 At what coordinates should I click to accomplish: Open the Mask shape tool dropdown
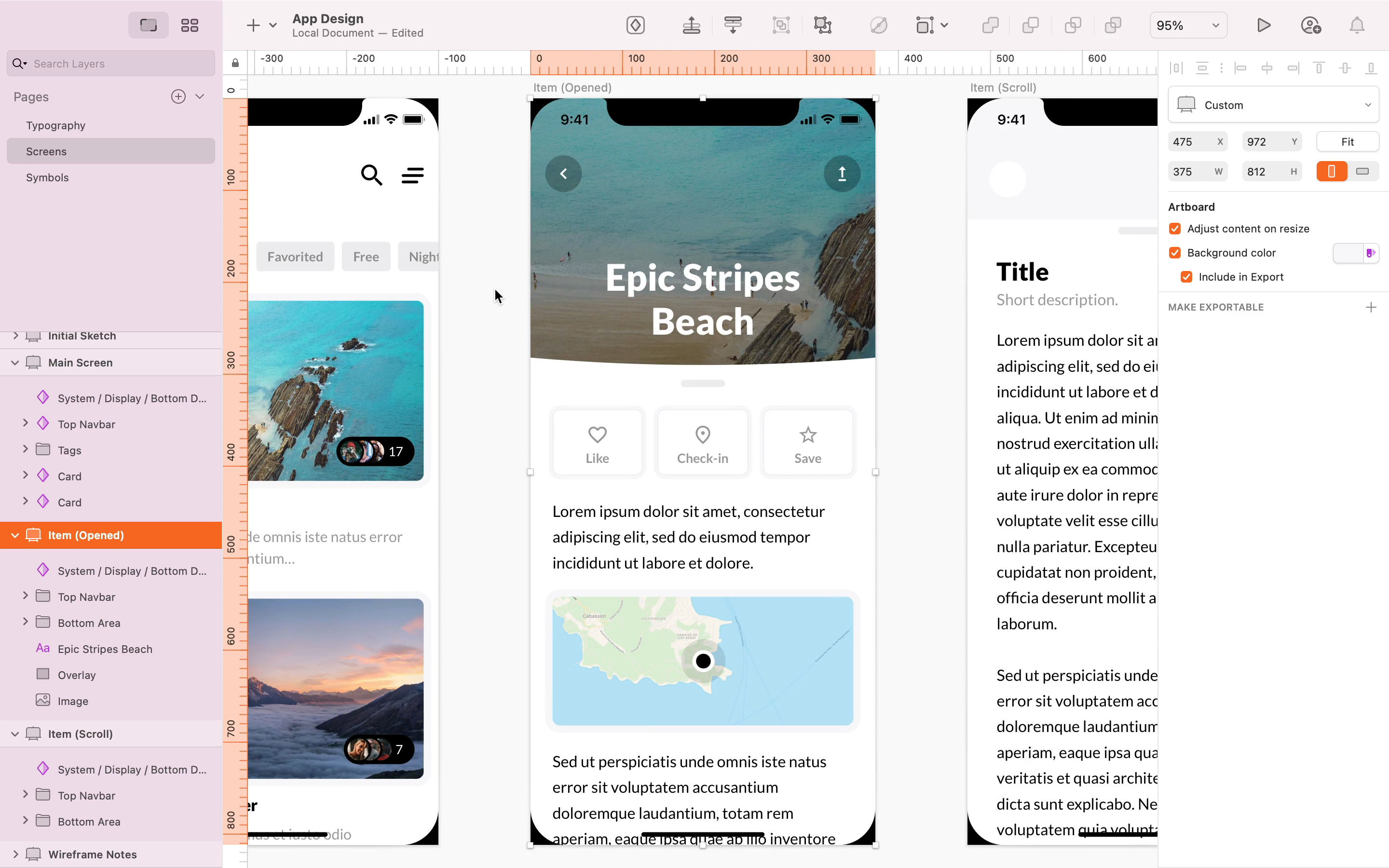pyautogui.click(x=944, y=25)
